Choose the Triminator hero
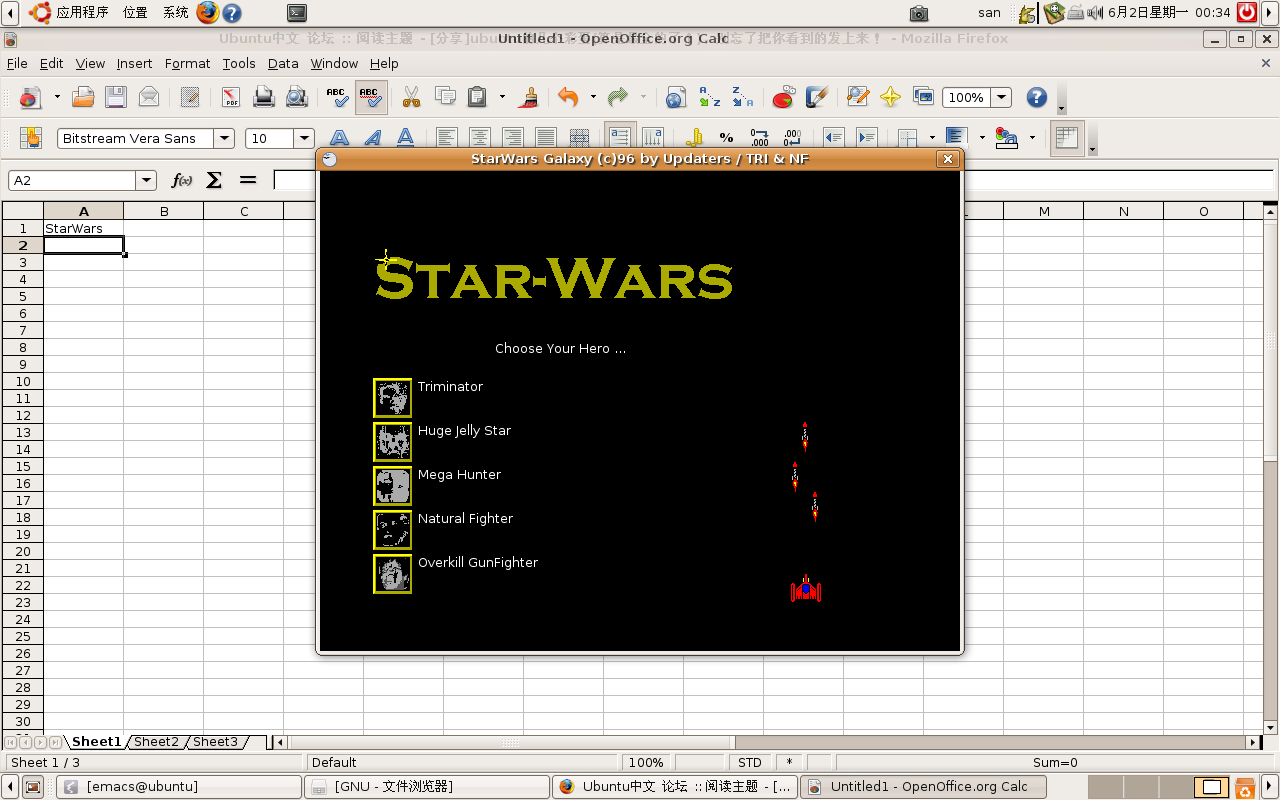The height and width of the screenshot is (800, 1280). pos(392,398)
